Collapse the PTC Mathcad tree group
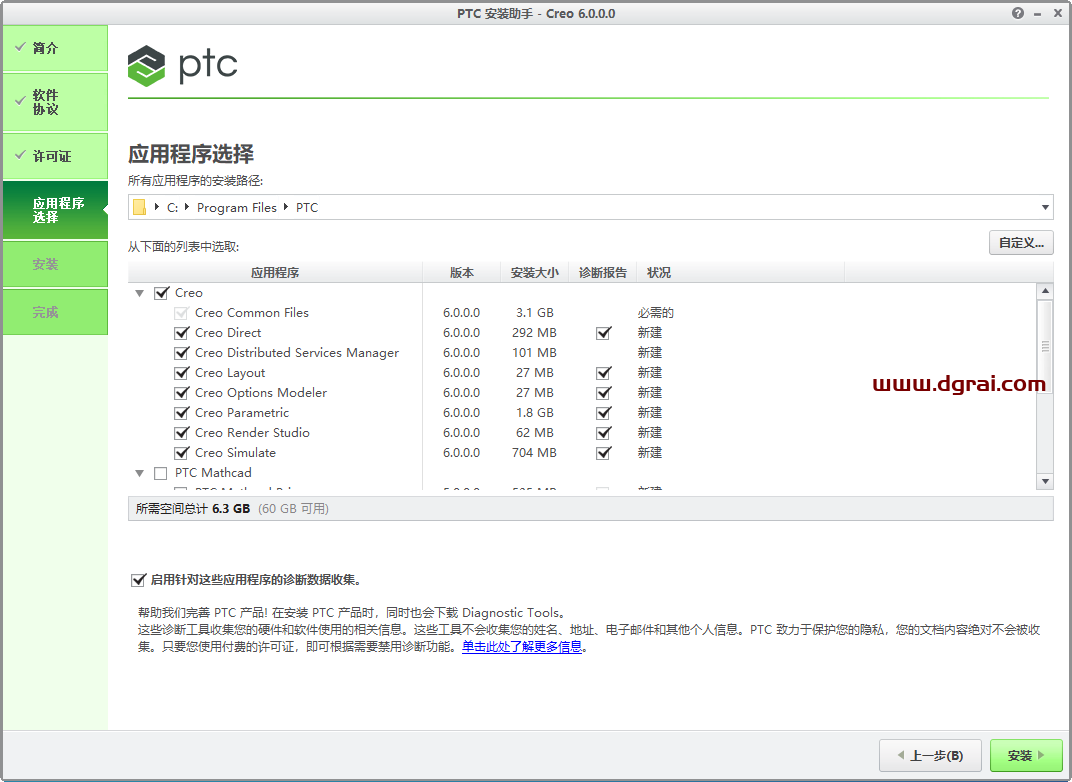This screenshot has height=782, width=1072. (139, 473)
